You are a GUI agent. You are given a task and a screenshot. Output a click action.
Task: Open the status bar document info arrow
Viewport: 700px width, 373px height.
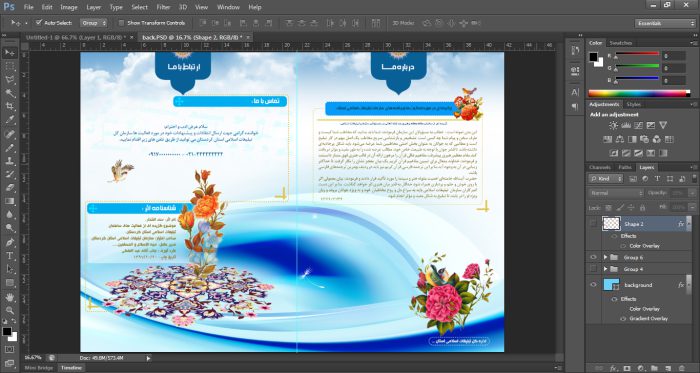click(x=148, y=358)
